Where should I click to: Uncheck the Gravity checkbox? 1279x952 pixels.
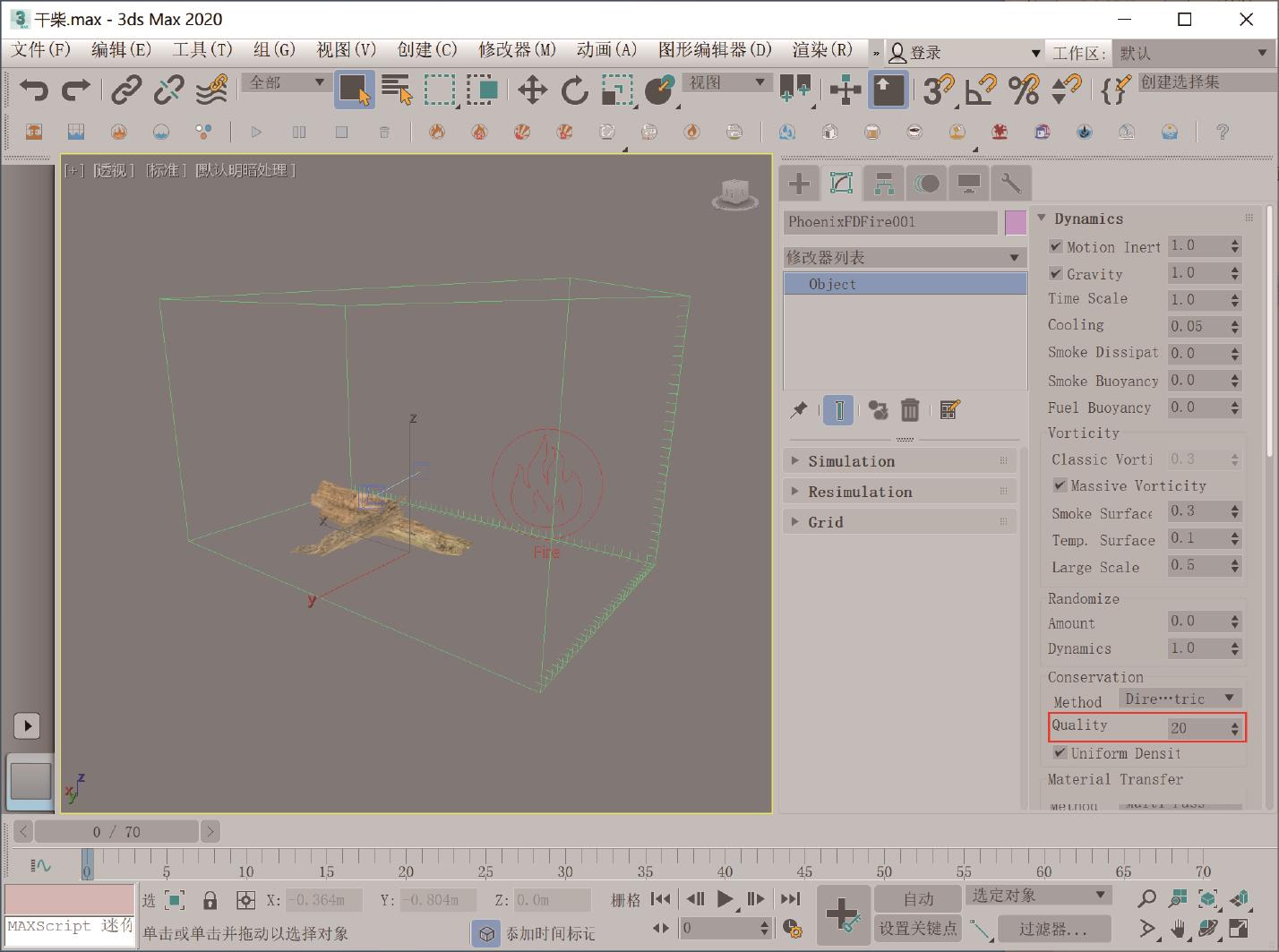pos(1056,273)
